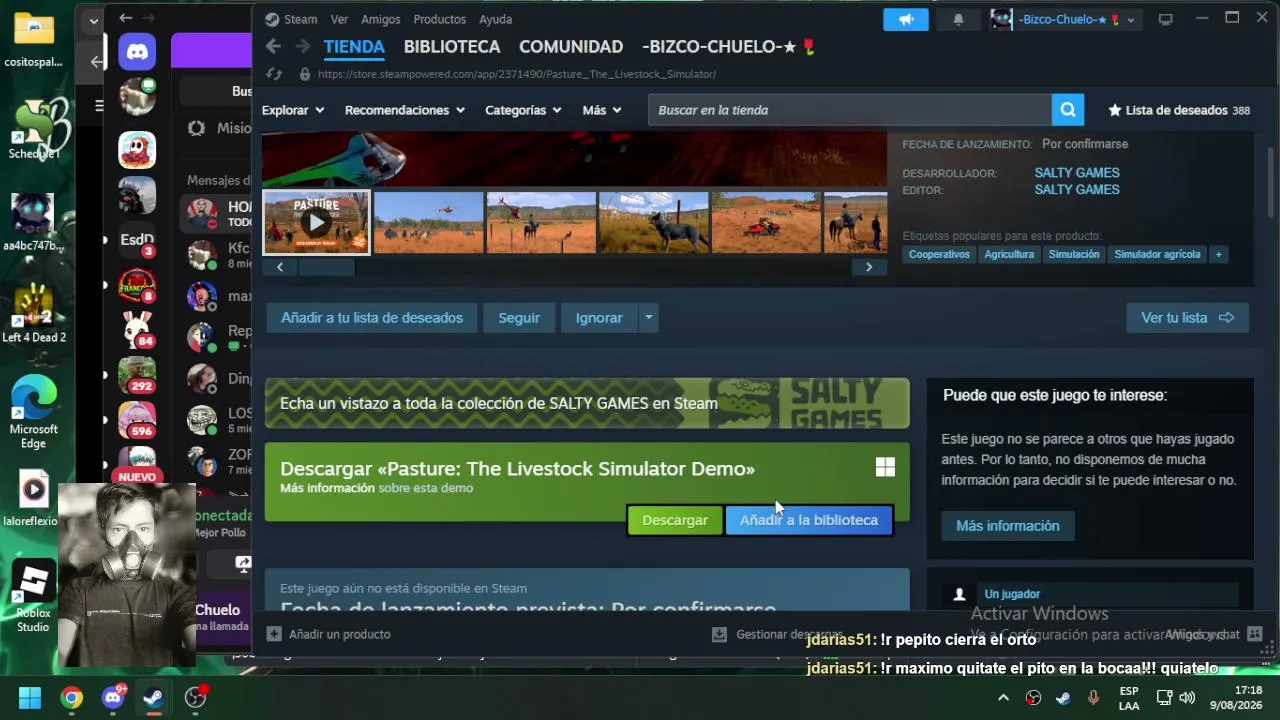Open Discord server with 84 badge

[137, 330]
